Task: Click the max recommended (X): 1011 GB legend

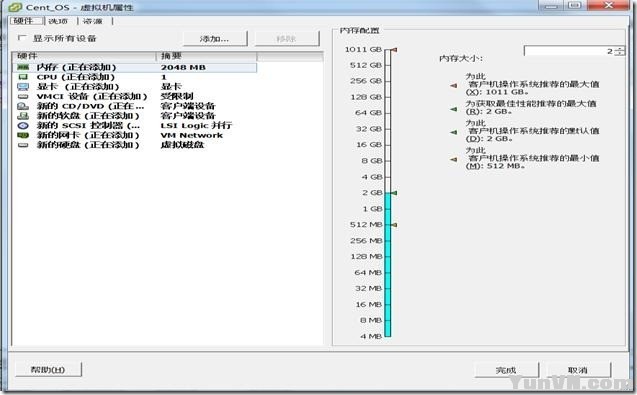Action: pos(532,84)
